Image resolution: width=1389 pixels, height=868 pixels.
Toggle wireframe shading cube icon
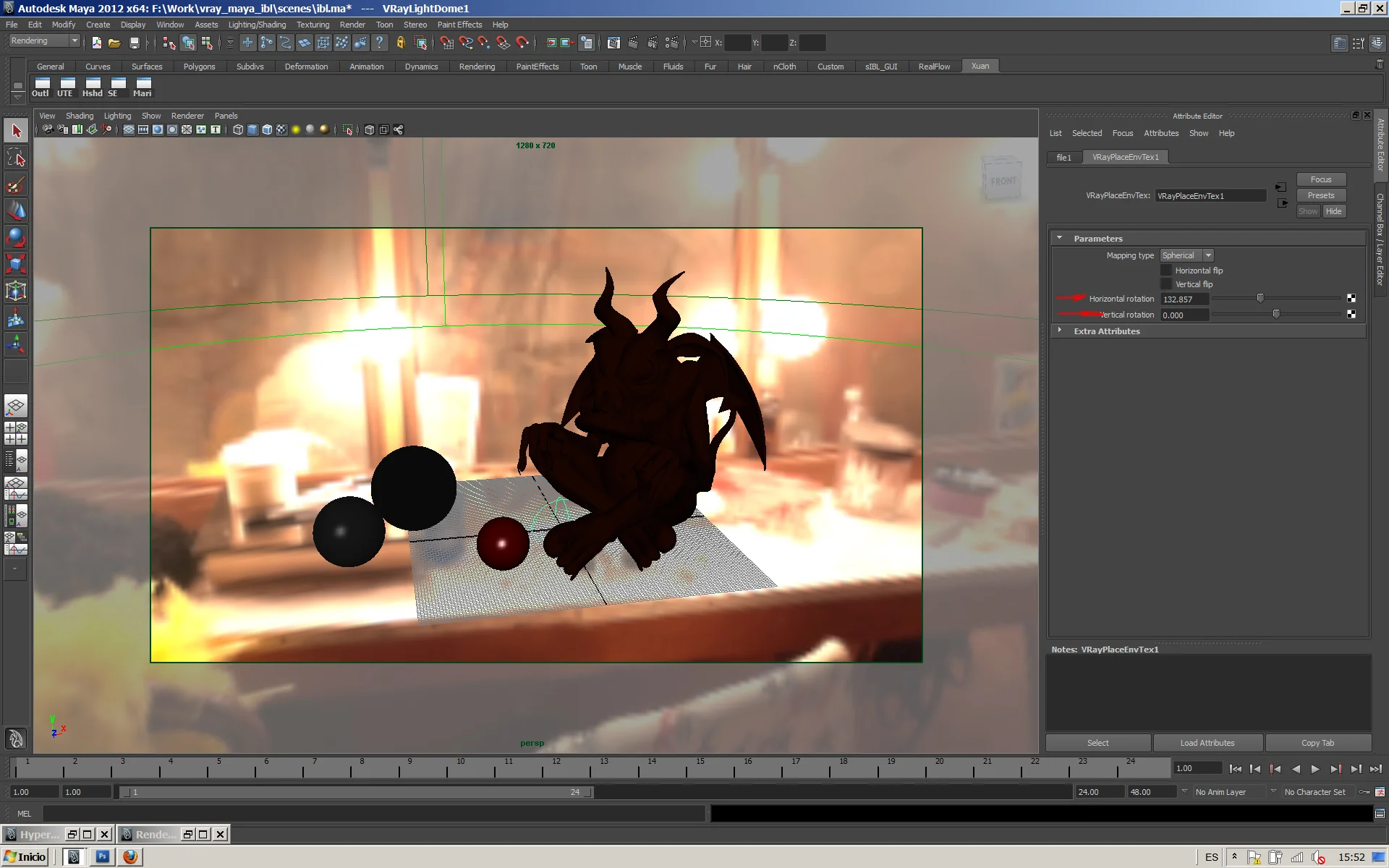click(x=238, y=130)
